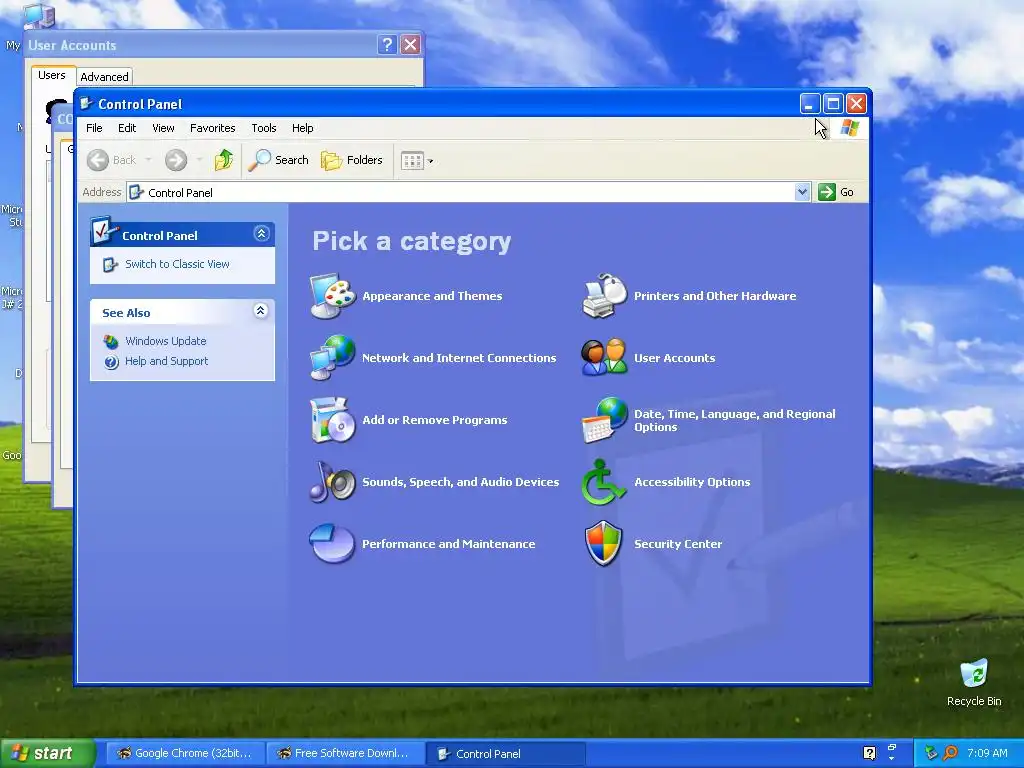The image size is (1024, 768).
Task: Collapse the Control Panel sidebar section
Action: pyautogui.click(x=261, y=233)
